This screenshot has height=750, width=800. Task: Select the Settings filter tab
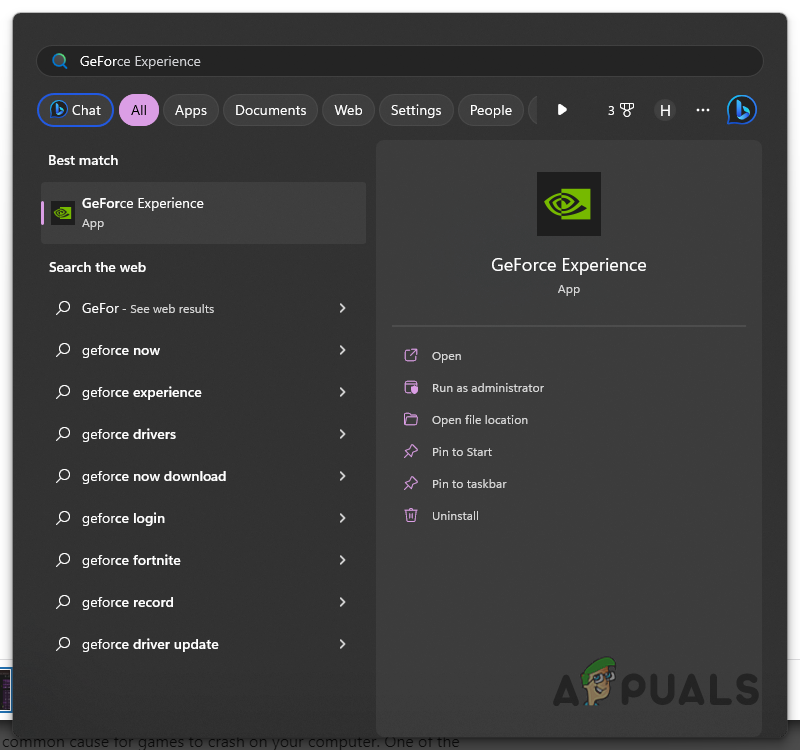416,110
